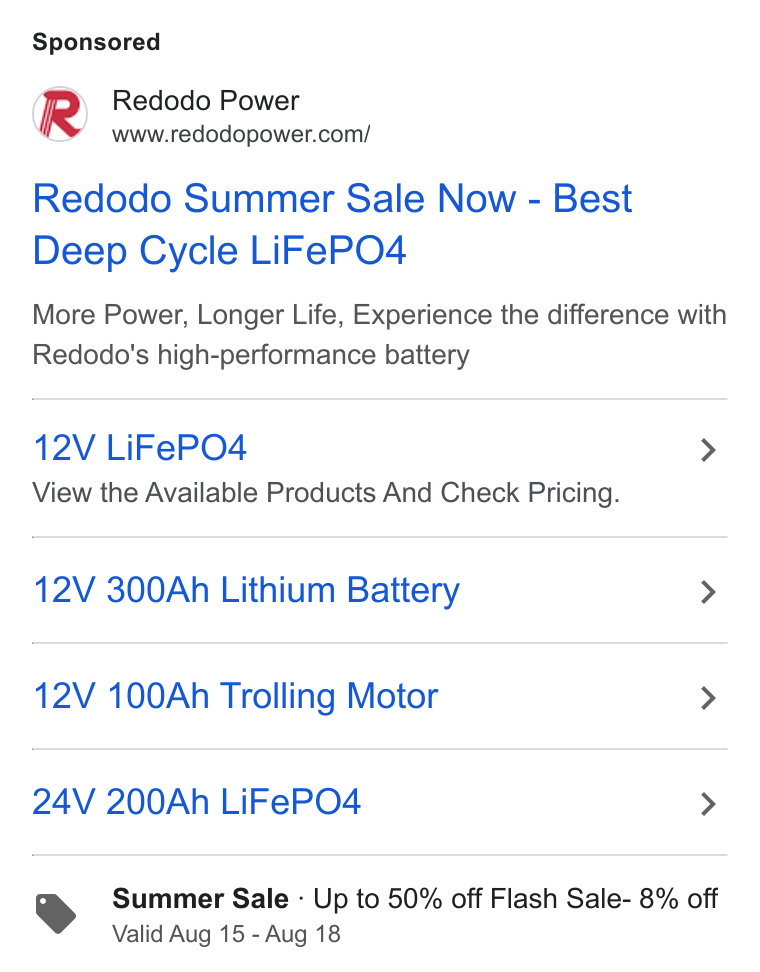Click the www.redodopower.com URL text

point(241,134)
